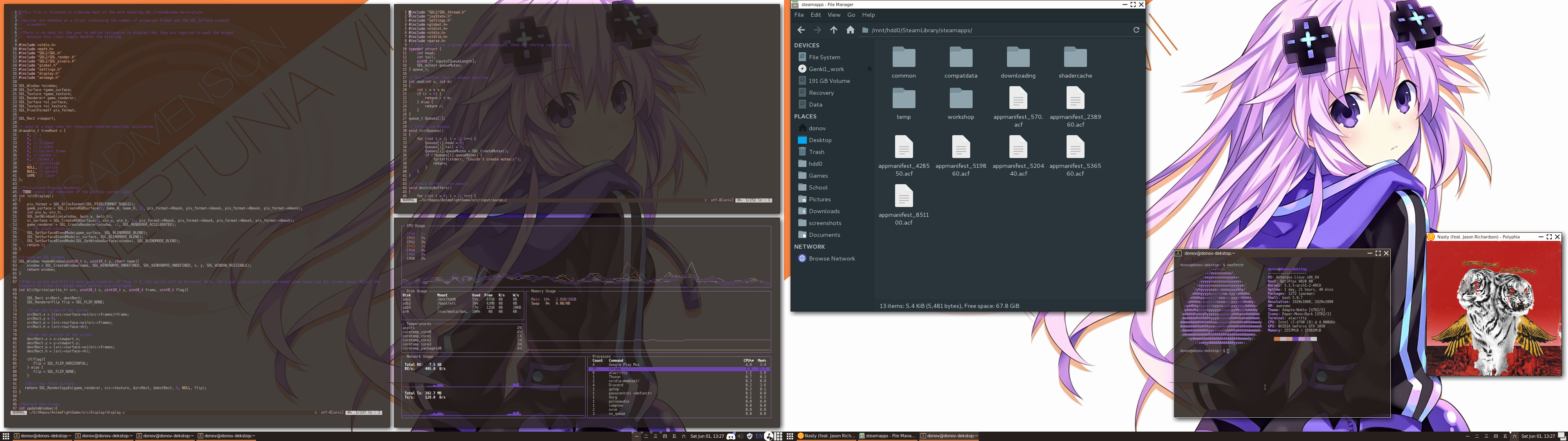
Task: Go up to the parent folder
Action: 833,30
